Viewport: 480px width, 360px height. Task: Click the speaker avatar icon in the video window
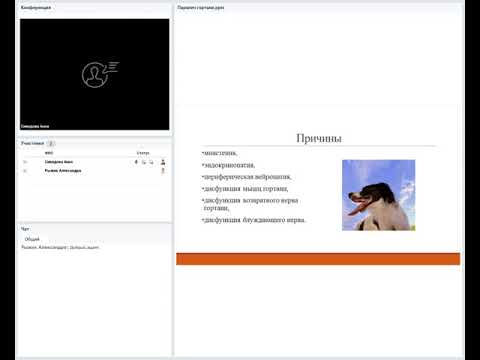(100, 74)
